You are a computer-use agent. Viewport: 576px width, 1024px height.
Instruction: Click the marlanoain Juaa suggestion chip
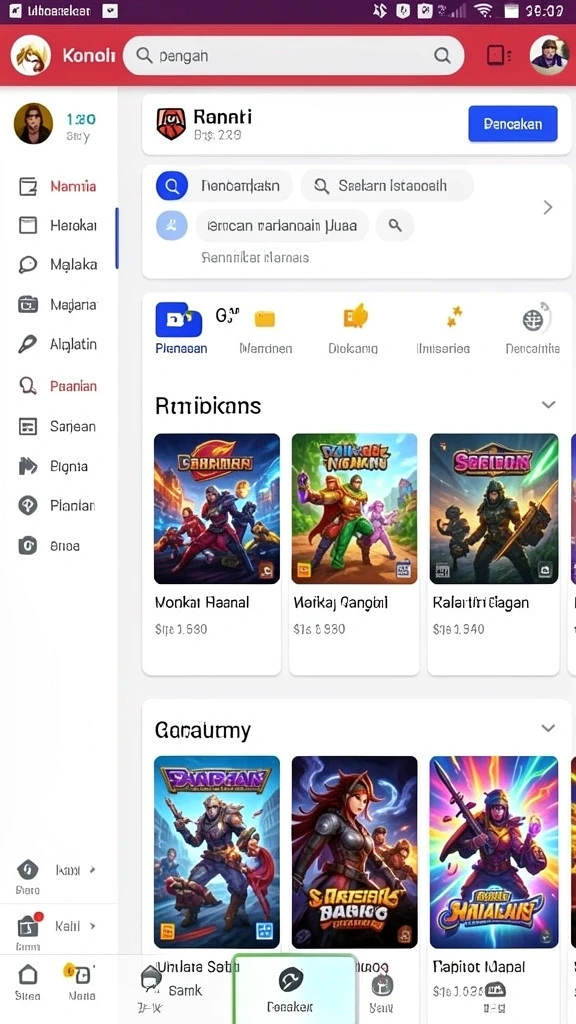[282, 226]
